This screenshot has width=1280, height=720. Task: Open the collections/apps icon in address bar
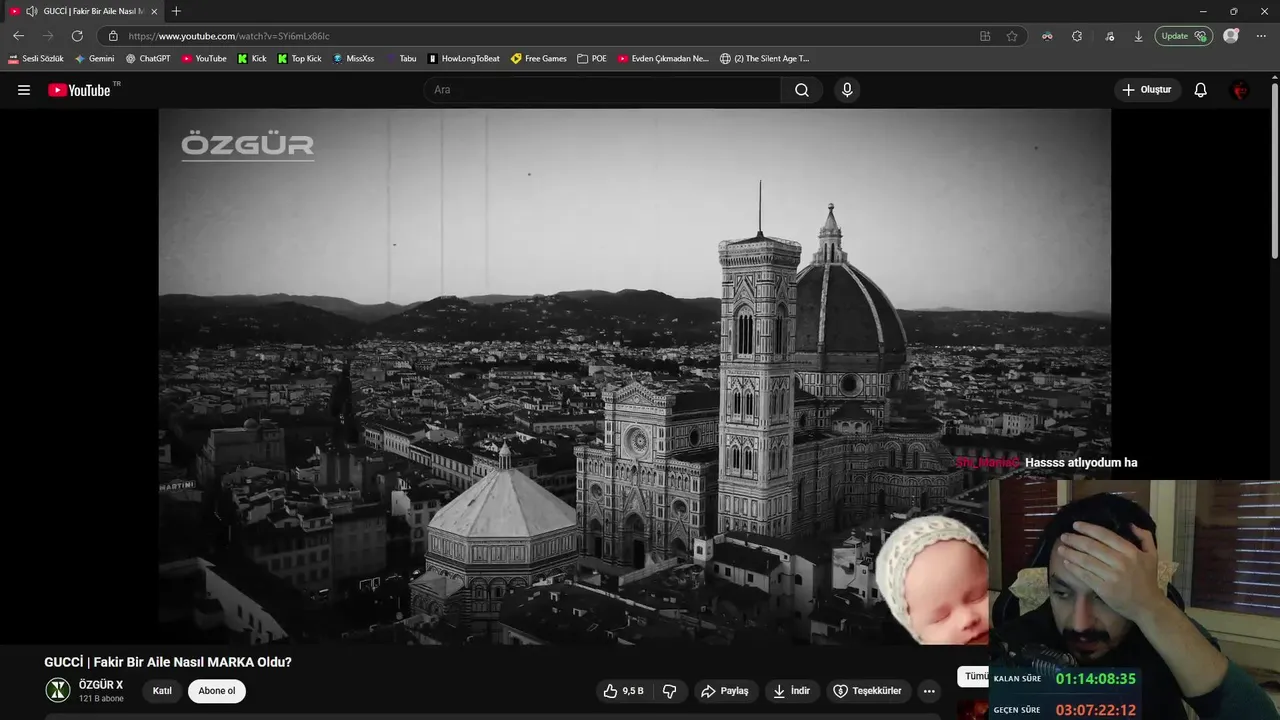985,36
